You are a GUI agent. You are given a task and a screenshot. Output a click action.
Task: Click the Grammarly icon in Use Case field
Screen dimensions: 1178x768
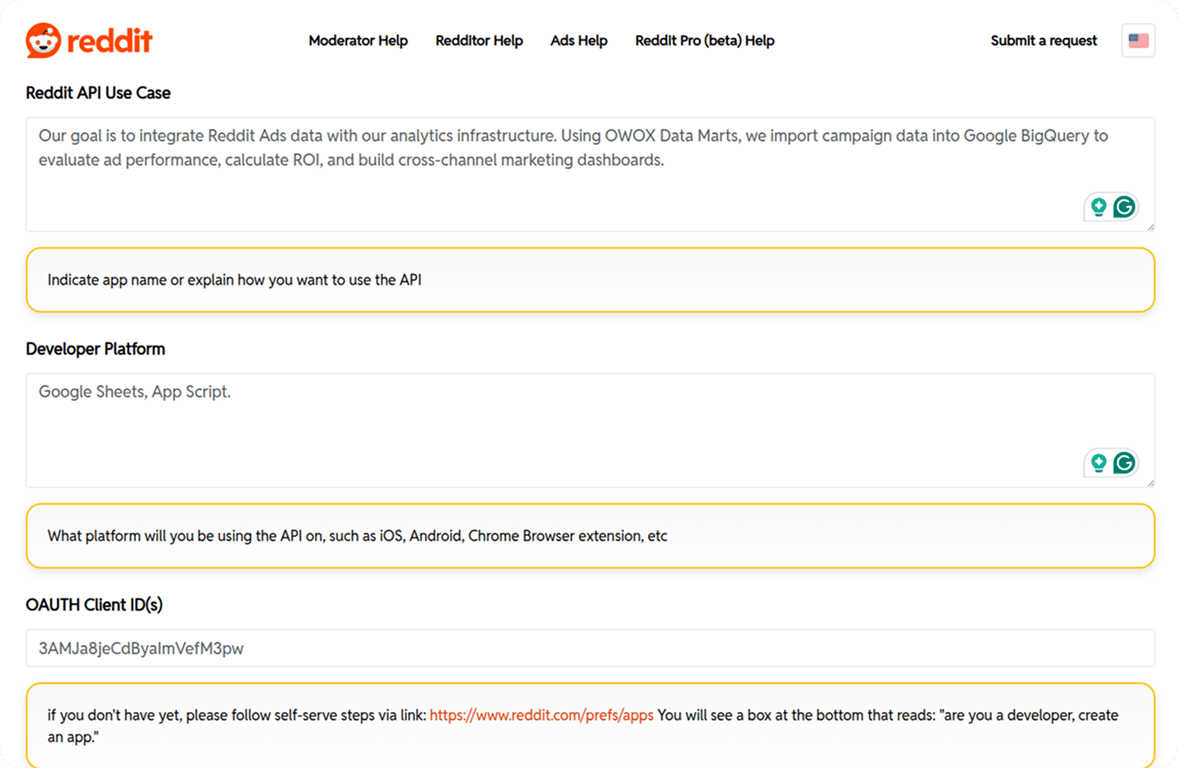point(1124,207)
